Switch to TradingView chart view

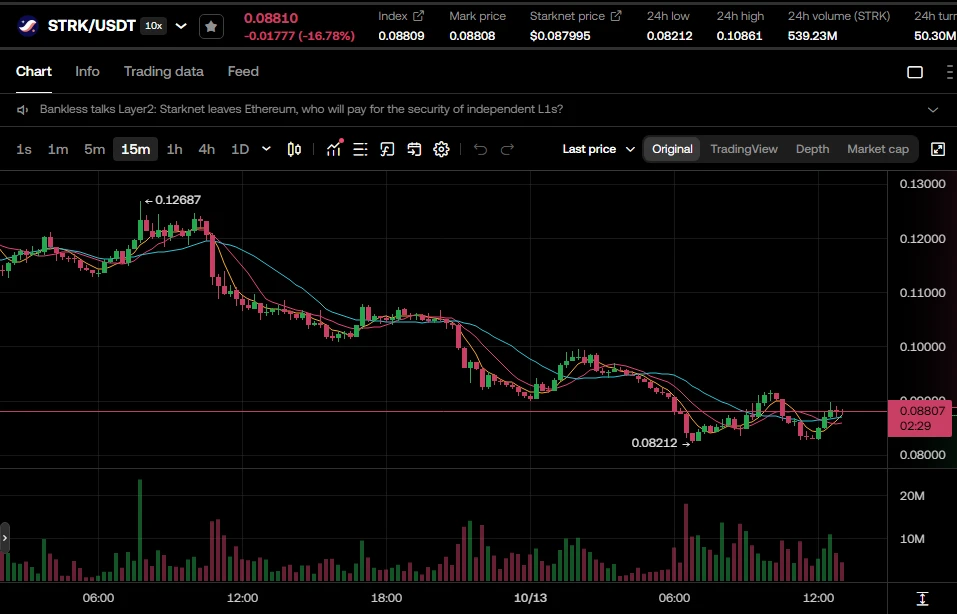744,150
